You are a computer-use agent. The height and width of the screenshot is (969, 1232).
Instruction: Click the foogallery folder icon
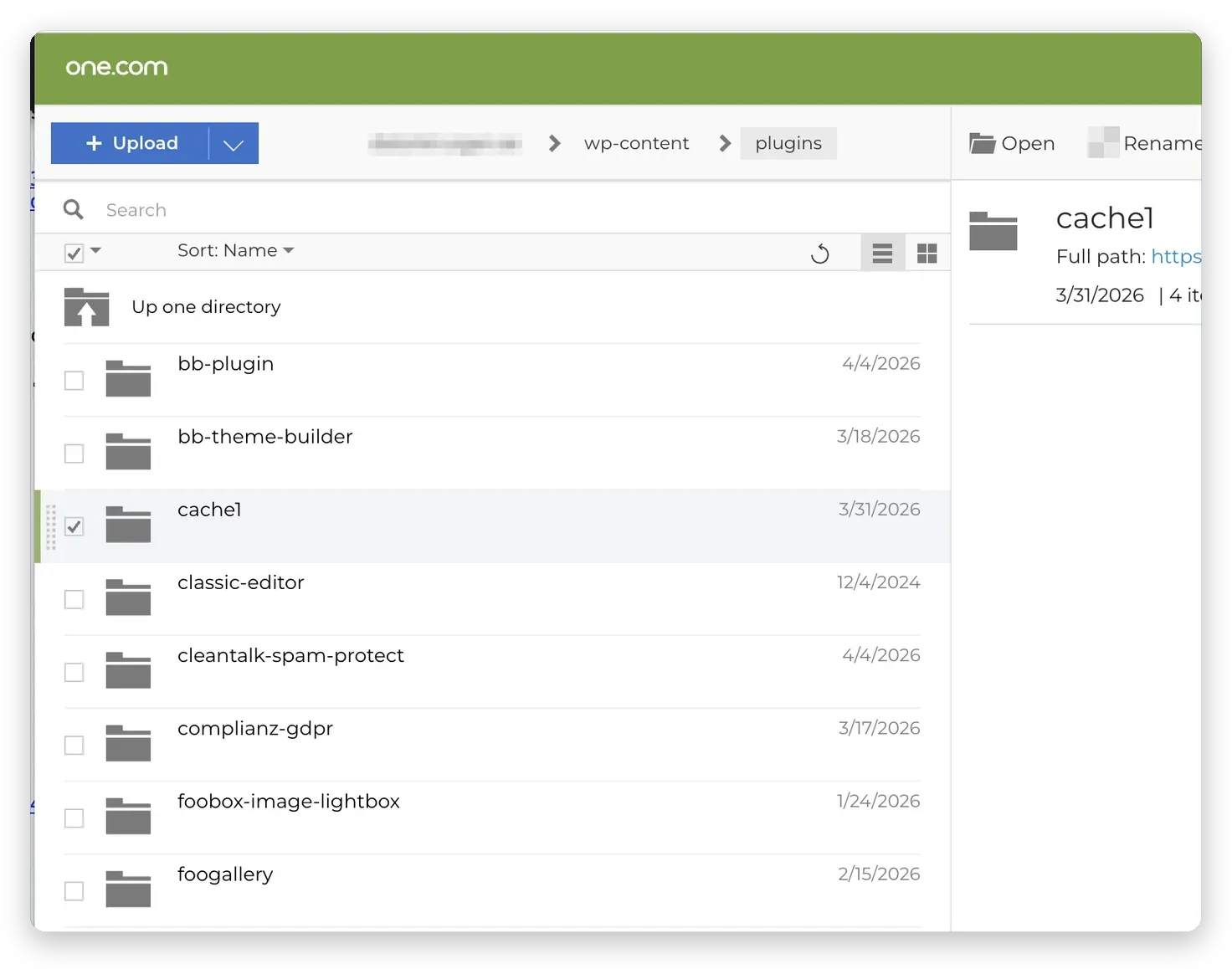pos(128,889)
